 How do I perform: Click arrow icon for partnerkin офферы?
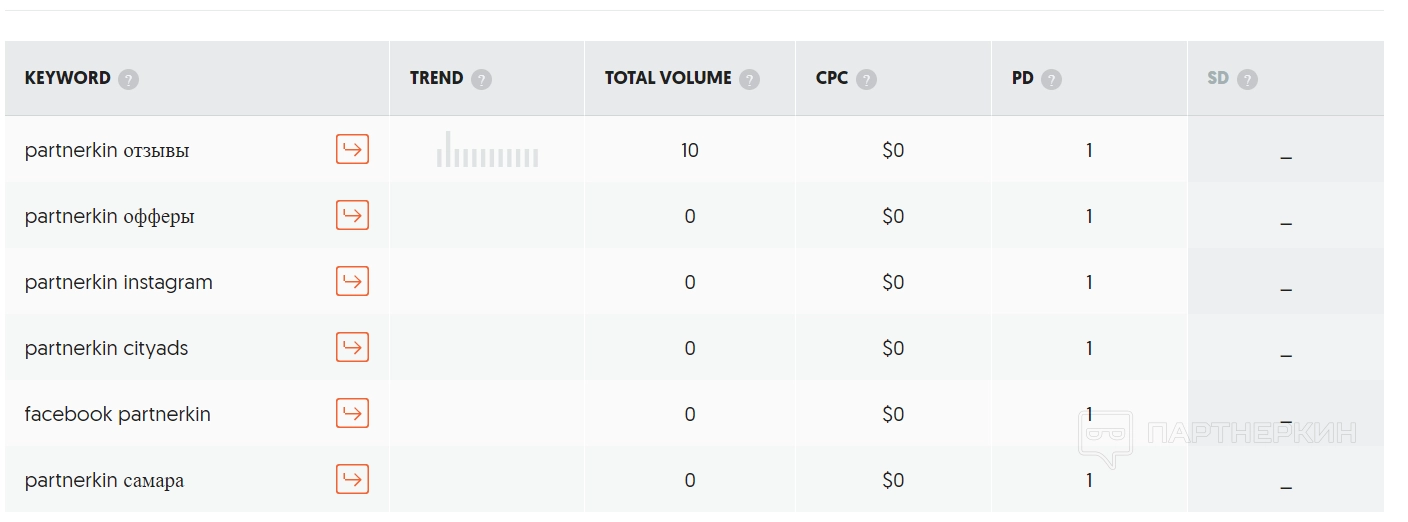pyautogui.click(x=352, y=216)
